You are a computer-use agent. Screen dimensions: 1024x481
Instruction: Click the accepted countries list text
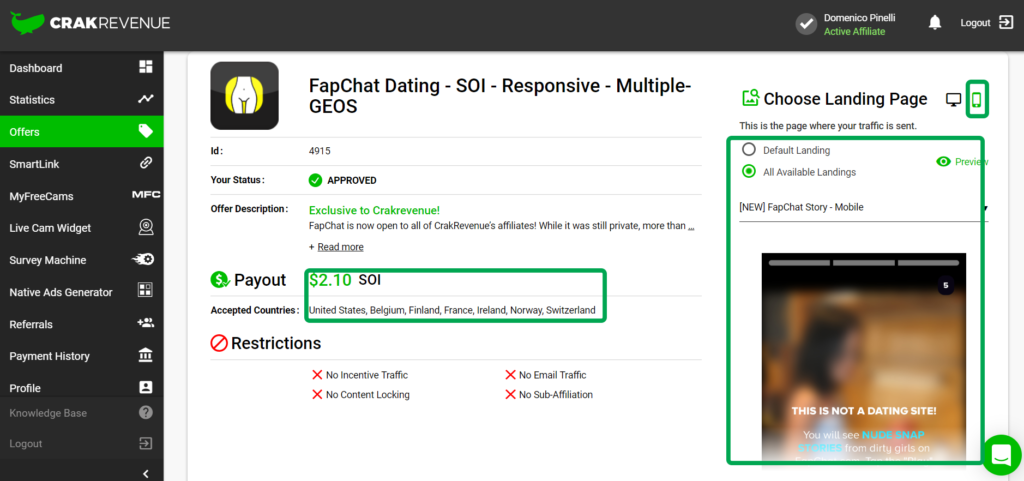[x=452, y=310]
